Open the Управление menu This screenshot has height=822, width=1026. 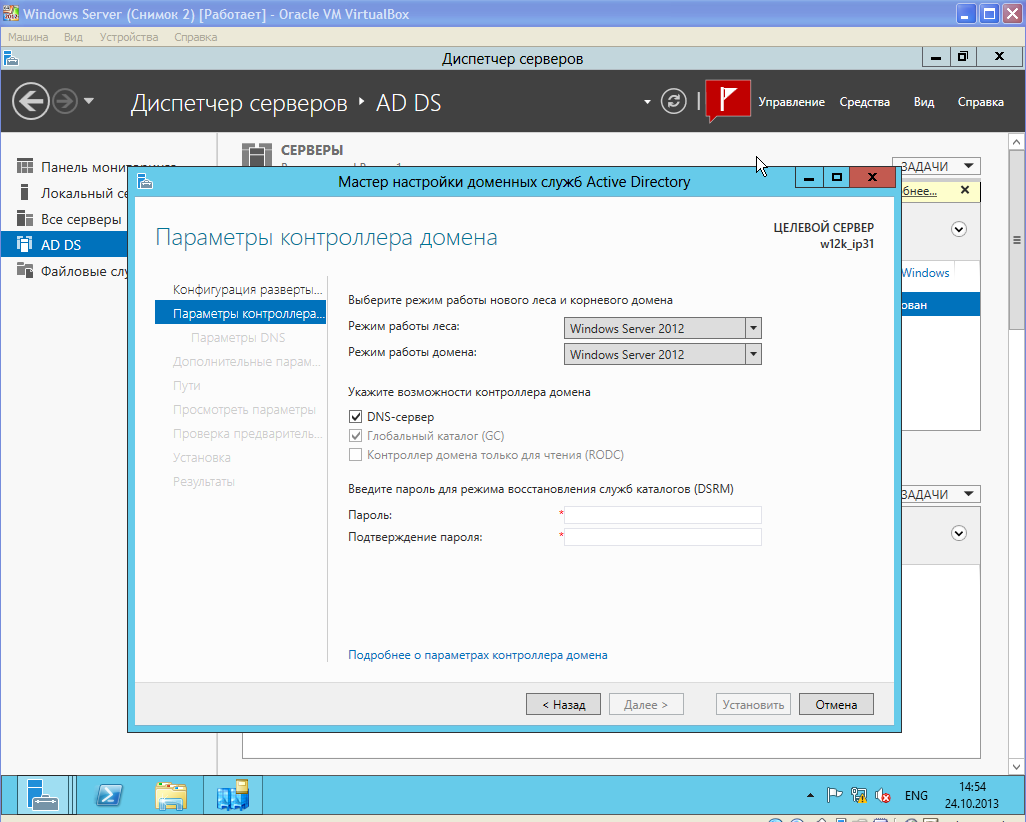pyautogui.click(x=791, y=102)
